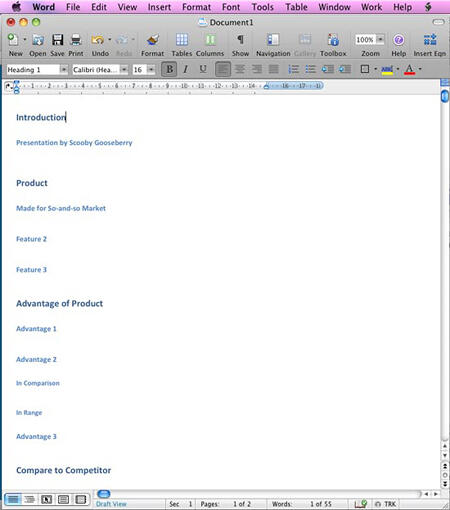This screenshot has width=450, height=510.
Task: Switch to Outline view button
Action: coord(30,499)
